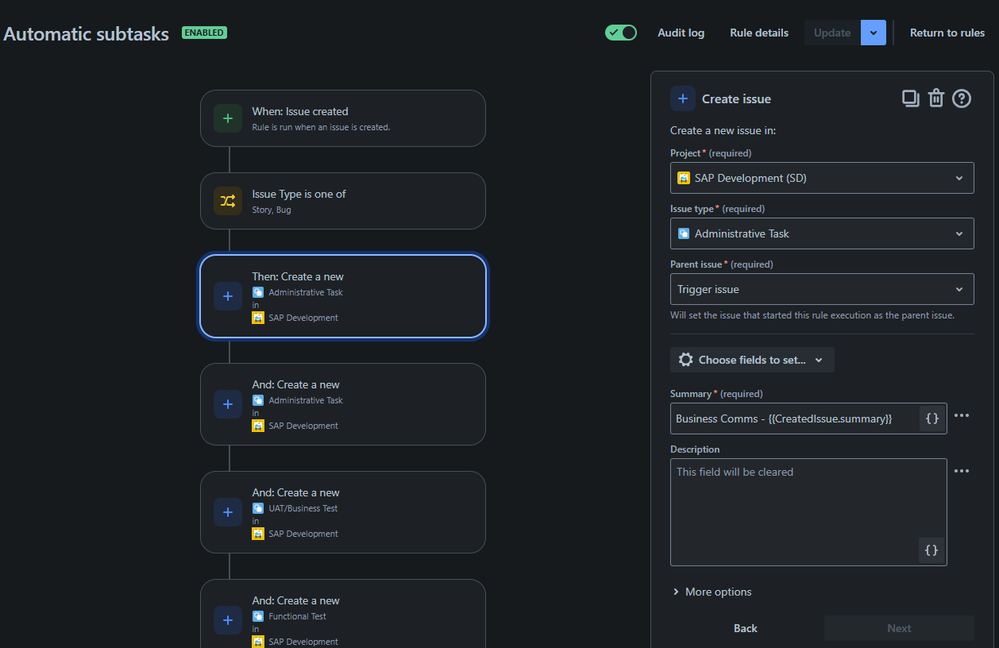Click the 'Create a new issue in:' label

pyautogui.click(x=722, y=131)
